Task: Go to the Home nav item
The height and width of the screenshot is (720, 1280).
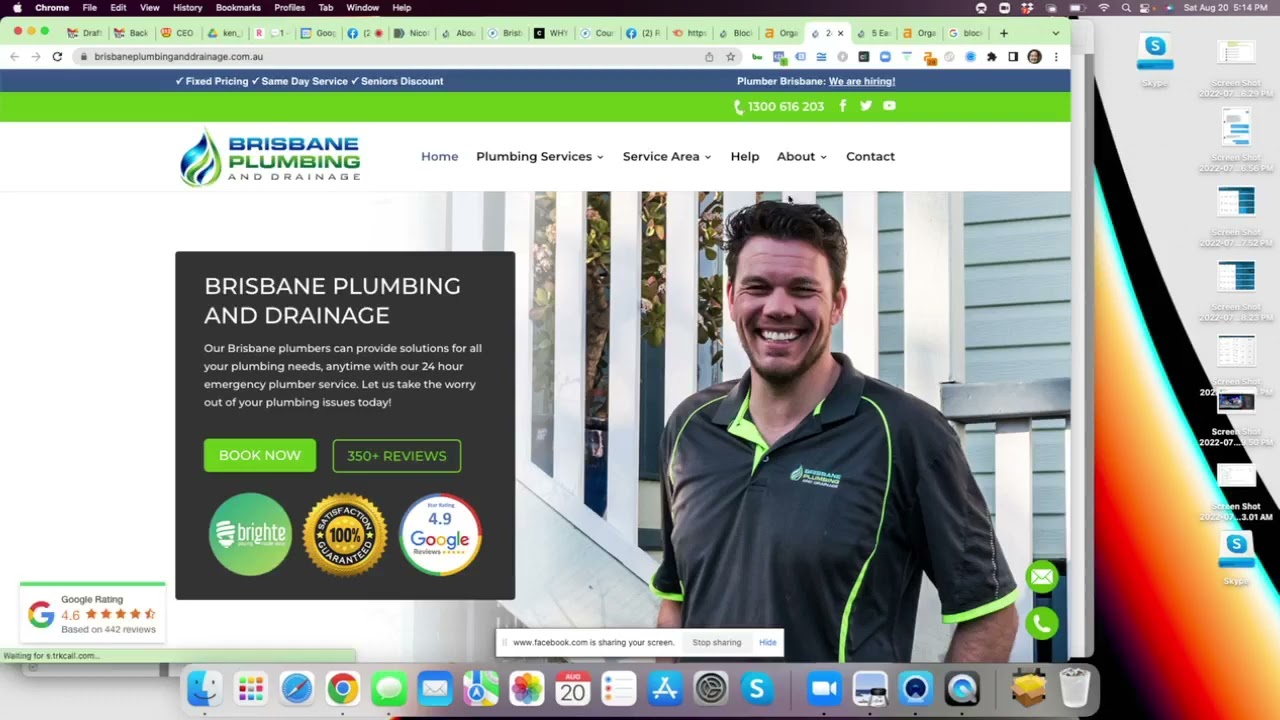Action: [440, 157]
